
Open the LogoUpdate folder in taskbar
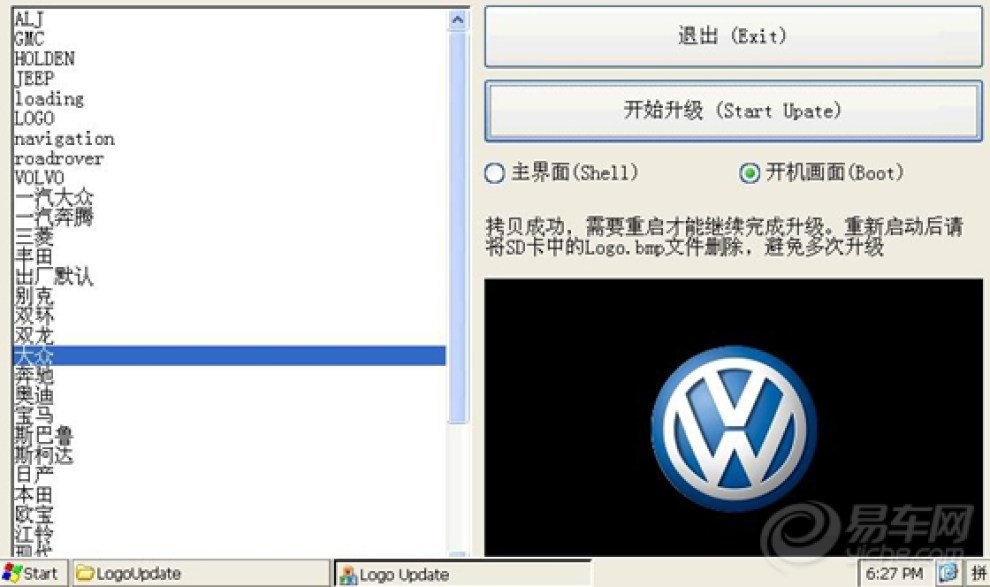(x=198, y=573)
